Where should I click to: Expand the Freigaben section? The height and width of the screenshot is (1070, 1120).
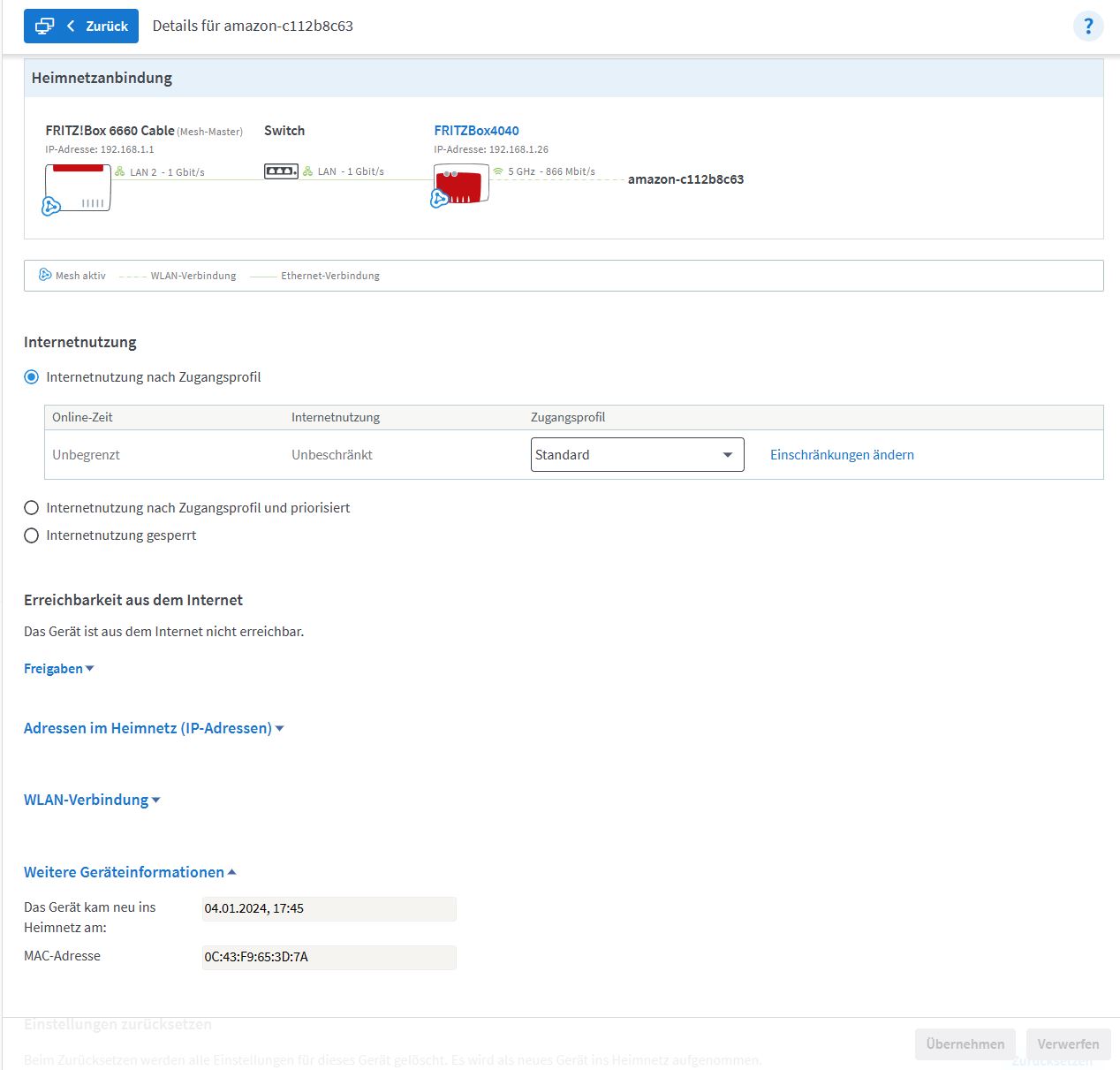coord(58,669)
